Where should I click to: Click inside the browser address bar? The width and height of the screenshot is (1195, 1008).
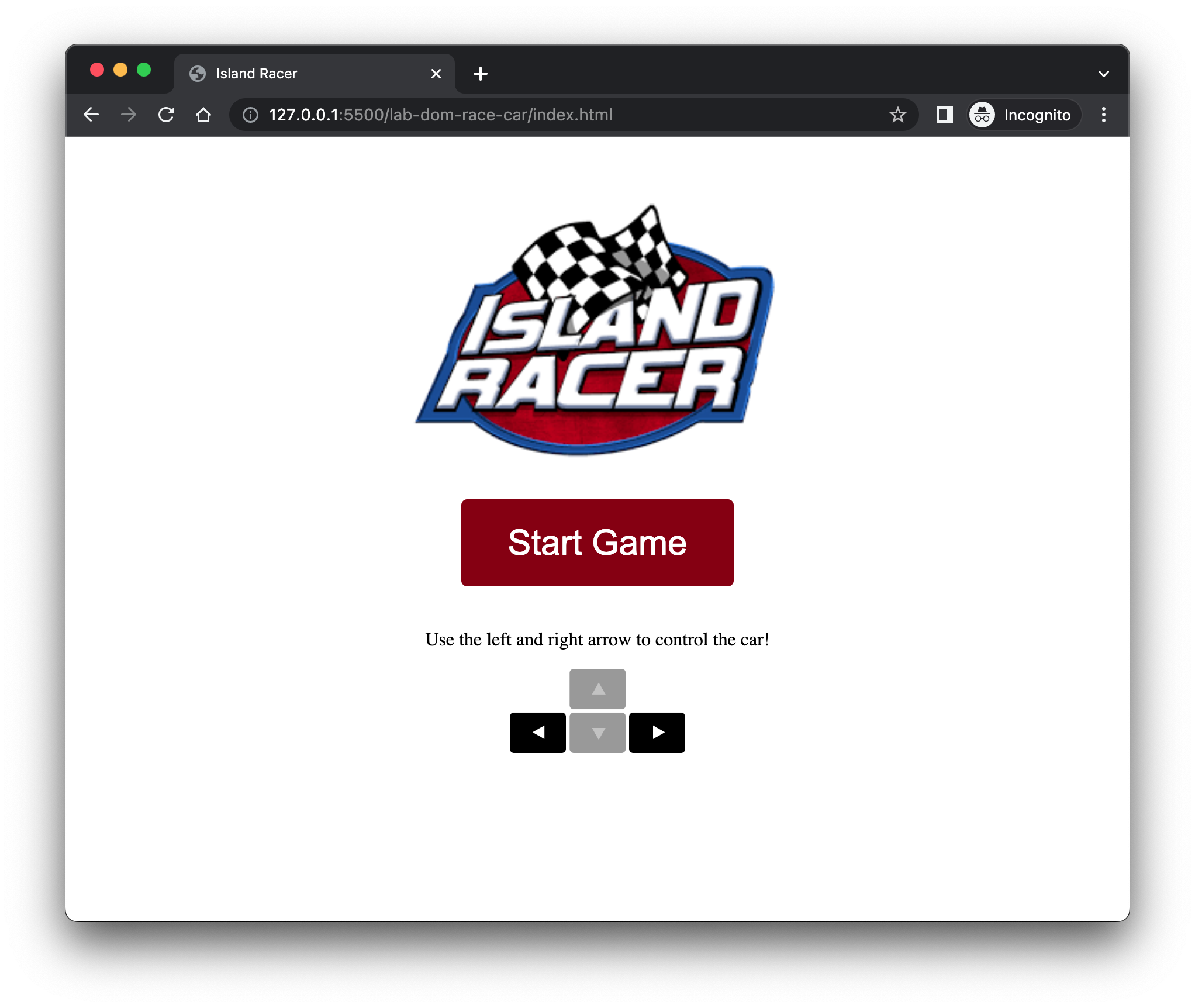click(x=526, y=115)
